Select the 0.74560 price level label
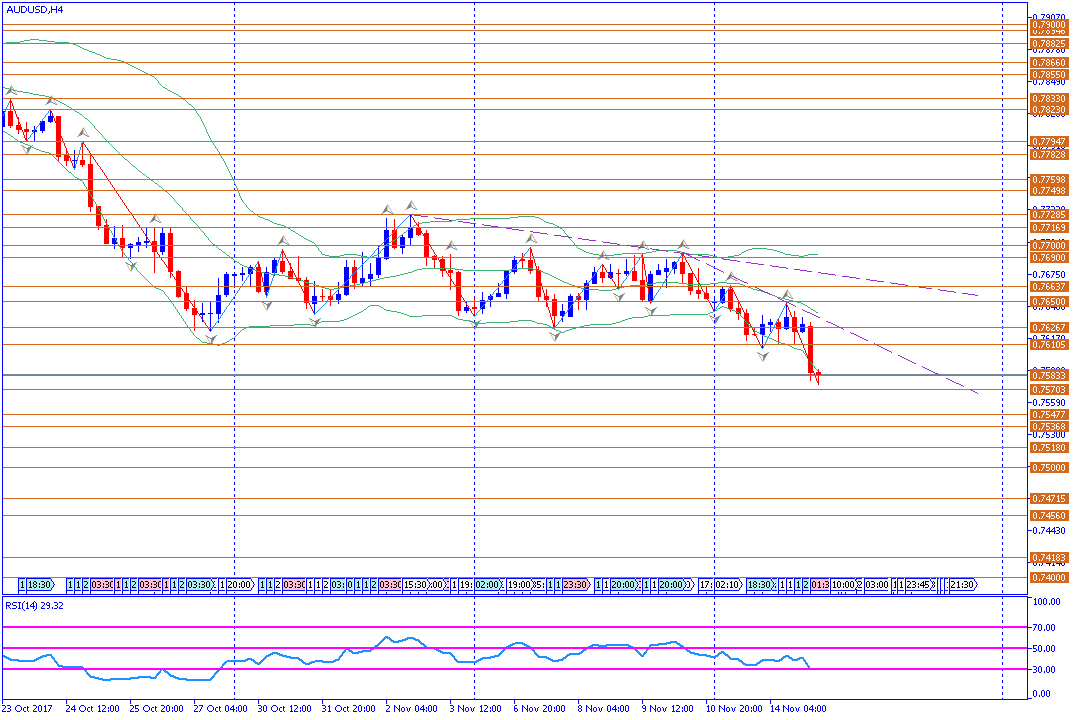The height and width of the screenshot is (720, 1080). pos(1049,515)
